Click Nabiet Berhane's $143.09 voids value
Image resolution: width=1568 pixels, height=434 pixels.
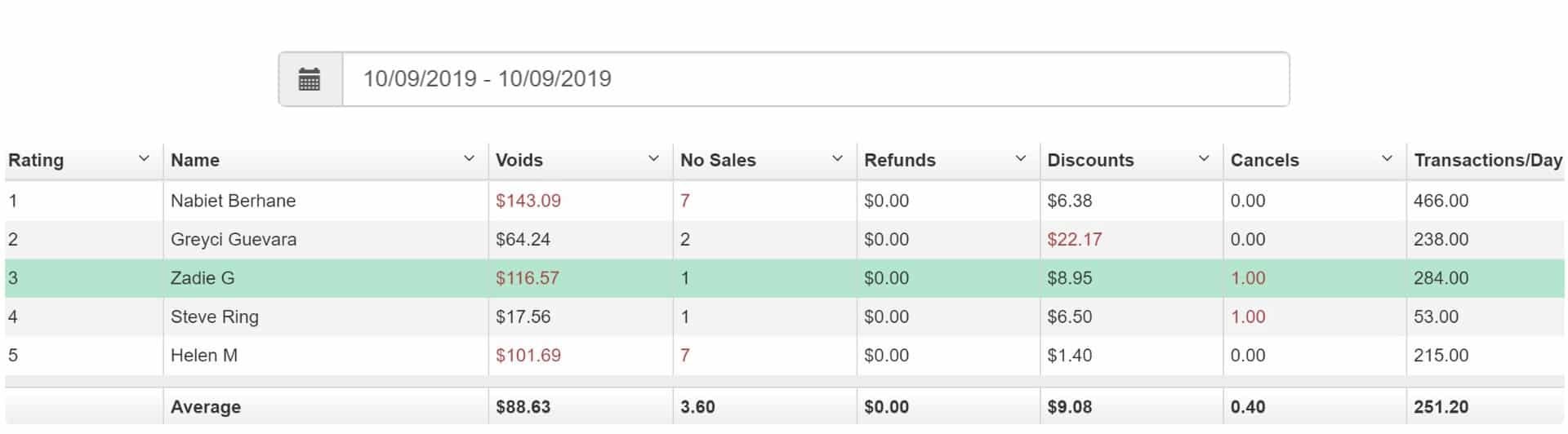click(528, 201)
